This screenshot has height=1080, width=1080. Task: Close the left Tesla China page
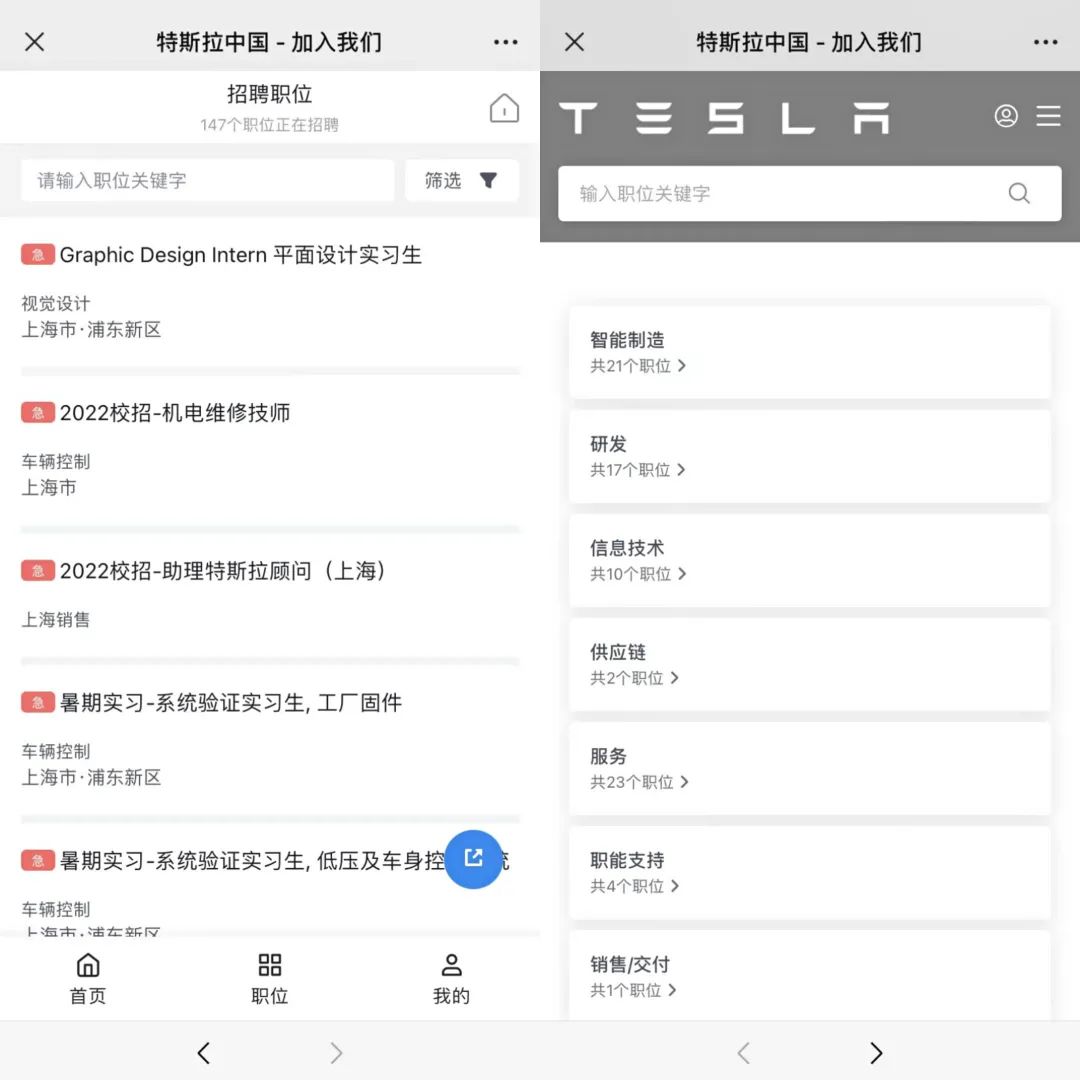(x=34, y=42)
